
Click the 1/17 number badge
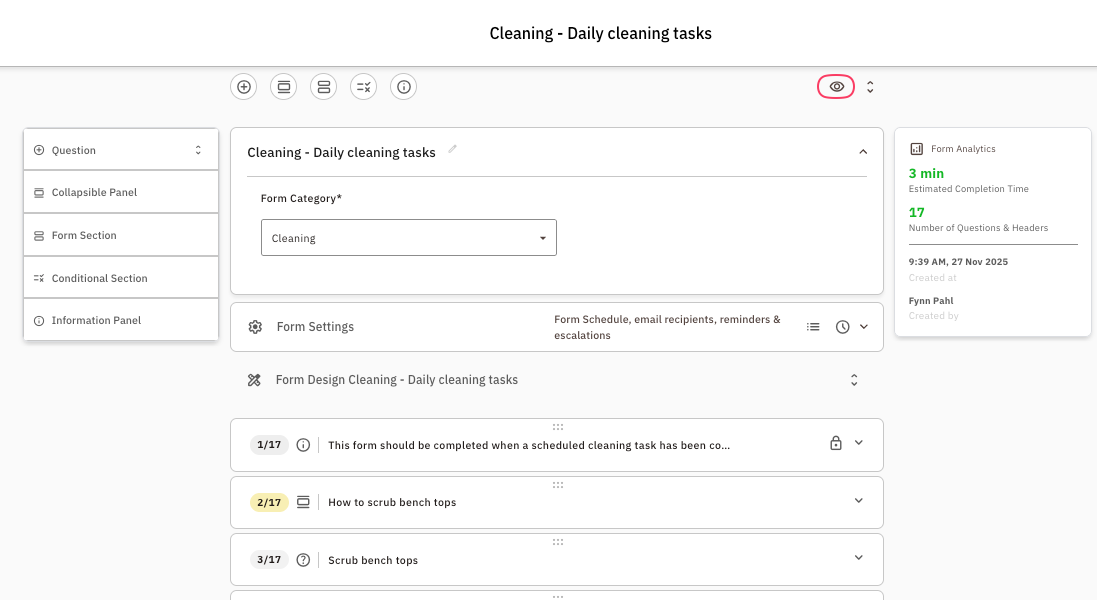coord(269,445)
